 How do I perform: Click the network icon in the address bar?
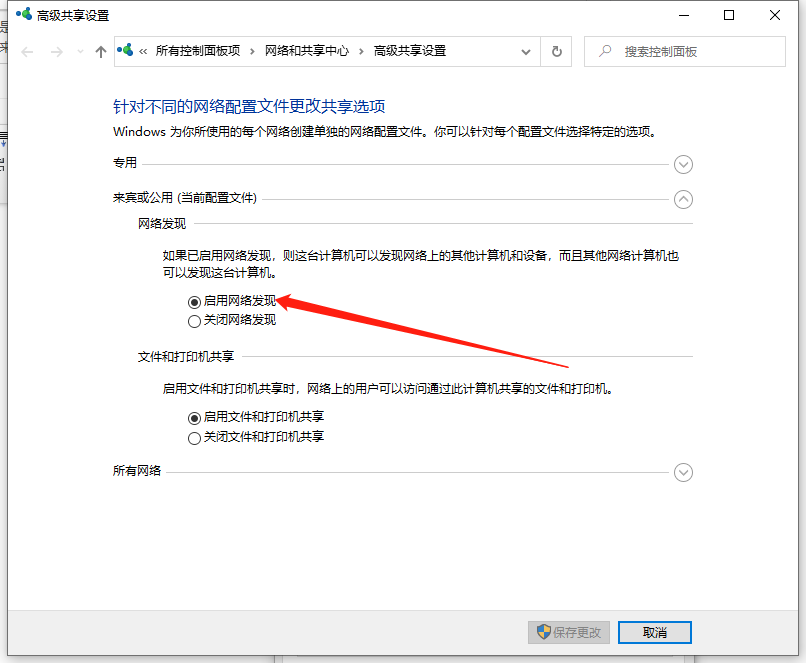click(126, 51)
